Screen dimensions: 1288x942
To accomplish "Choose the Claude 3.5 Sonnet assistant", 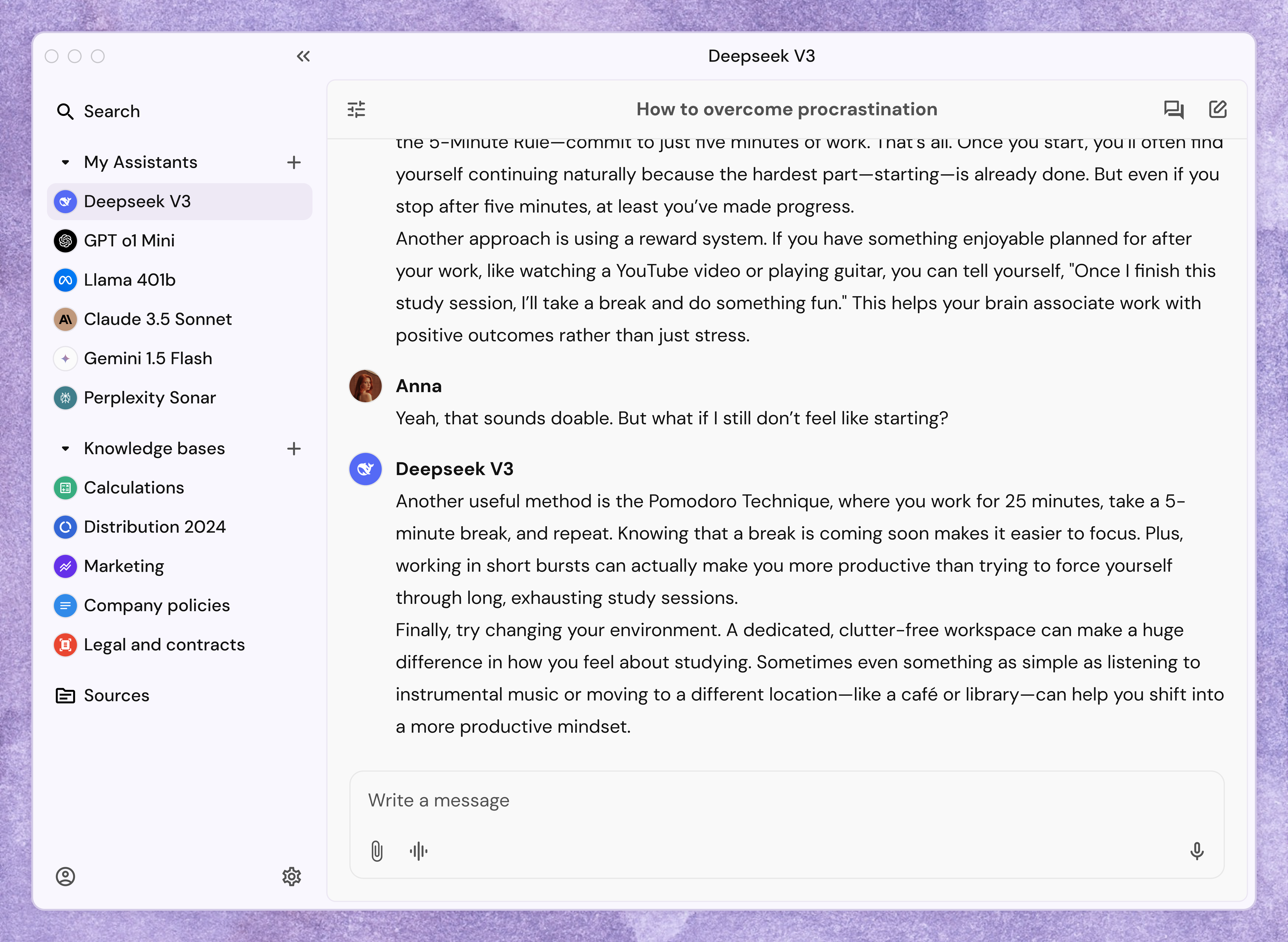I will point(180,319).
